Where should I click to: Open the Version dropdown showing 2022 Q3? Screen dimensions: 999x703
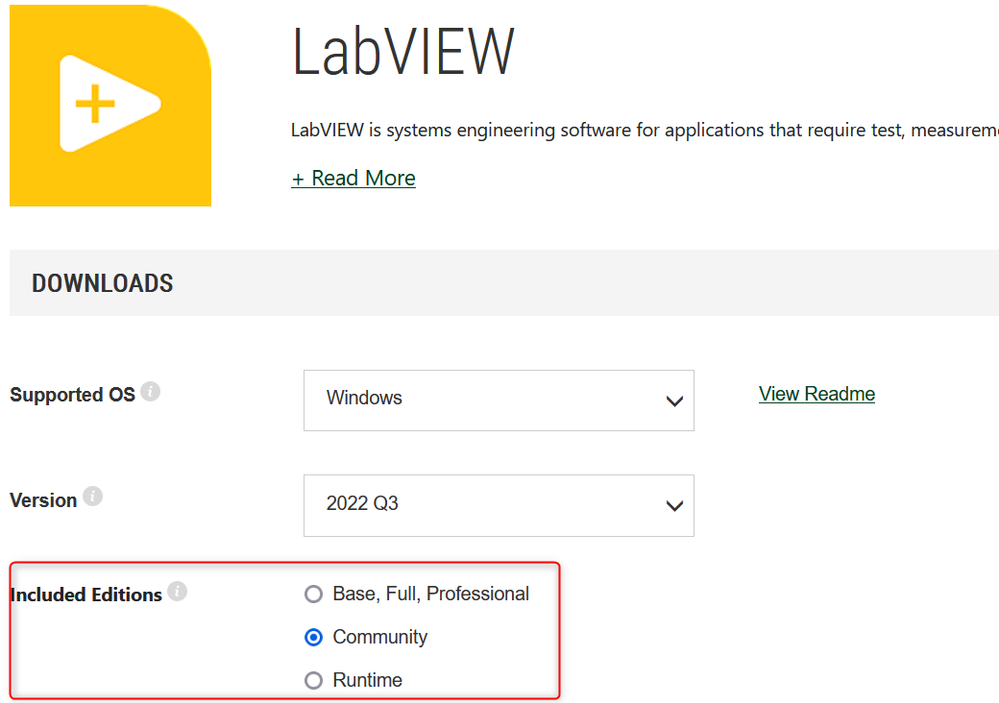click(499, 505)
